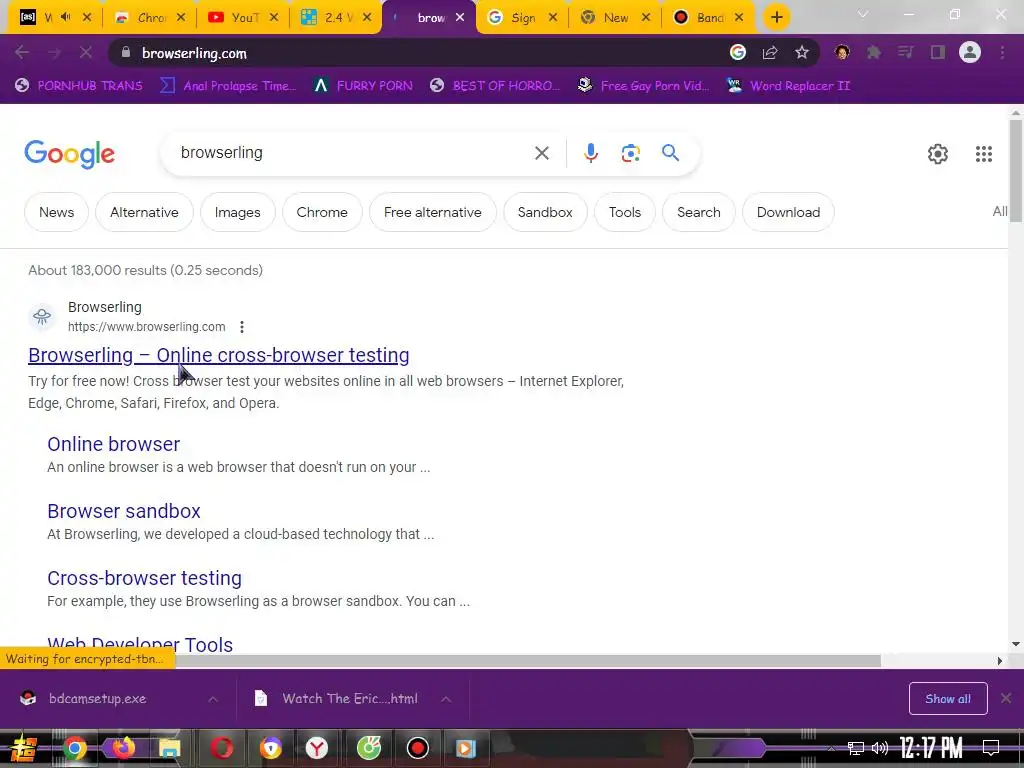Open the Google apps grid
The height and width of the screenshot is (768, 1024).
tap(984, 154)
